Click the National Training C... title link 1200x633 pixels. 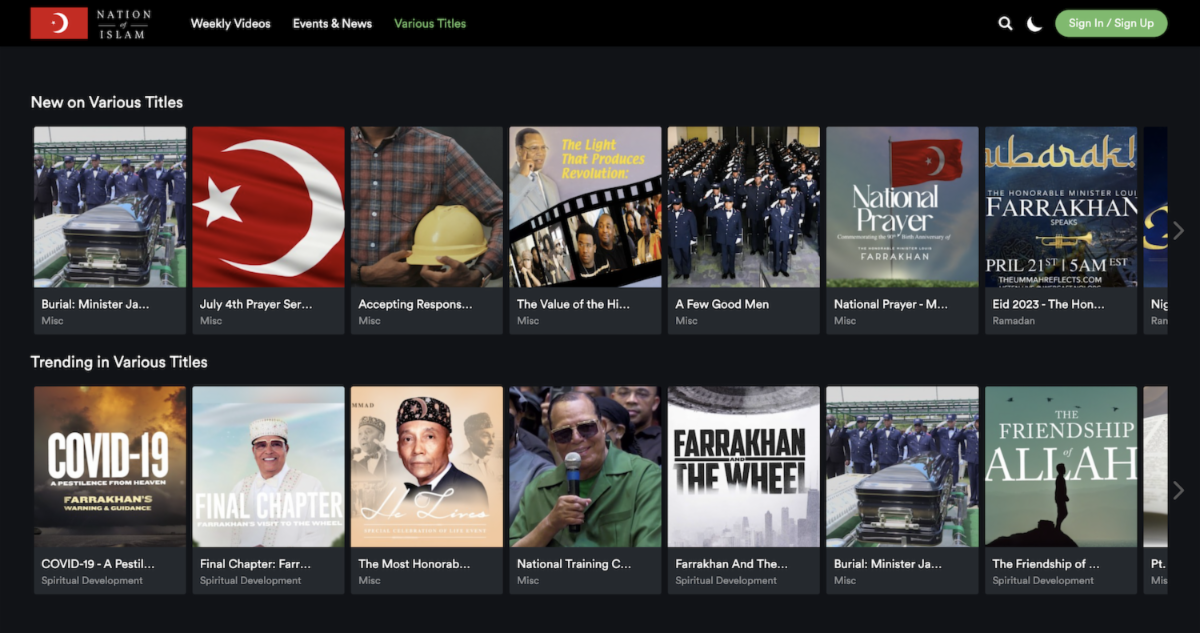point(574,564)
